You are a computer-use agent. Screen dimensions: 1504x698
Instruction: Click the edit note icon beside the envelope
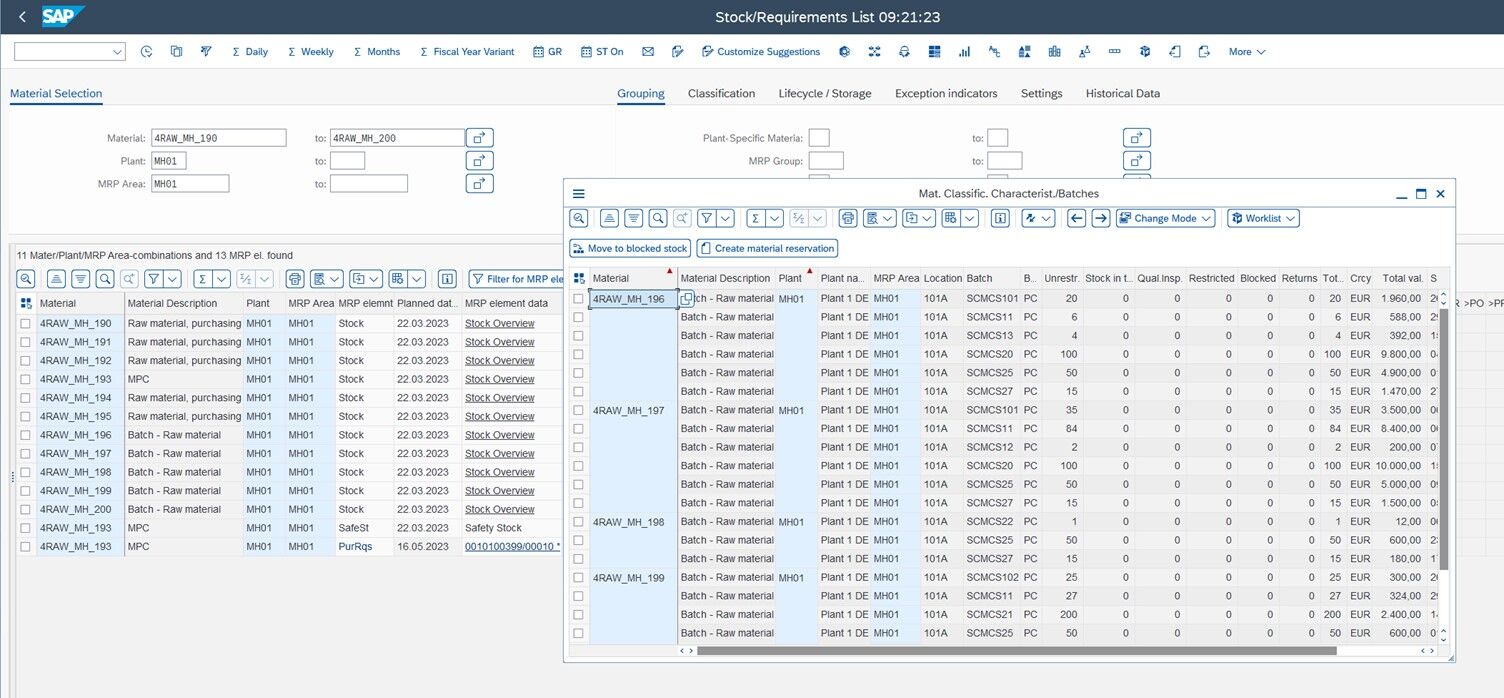(678, 52)
